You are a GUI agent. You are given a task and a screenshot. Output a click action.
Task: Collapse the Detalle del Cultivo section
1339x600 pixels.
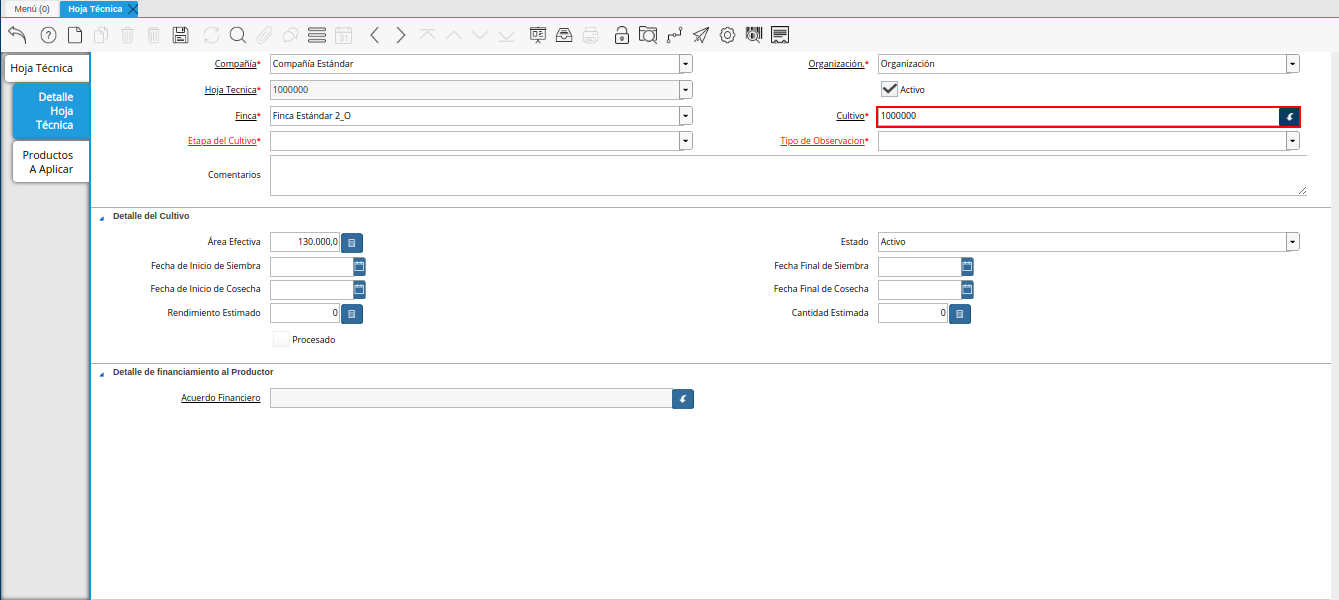click(101, 217)
